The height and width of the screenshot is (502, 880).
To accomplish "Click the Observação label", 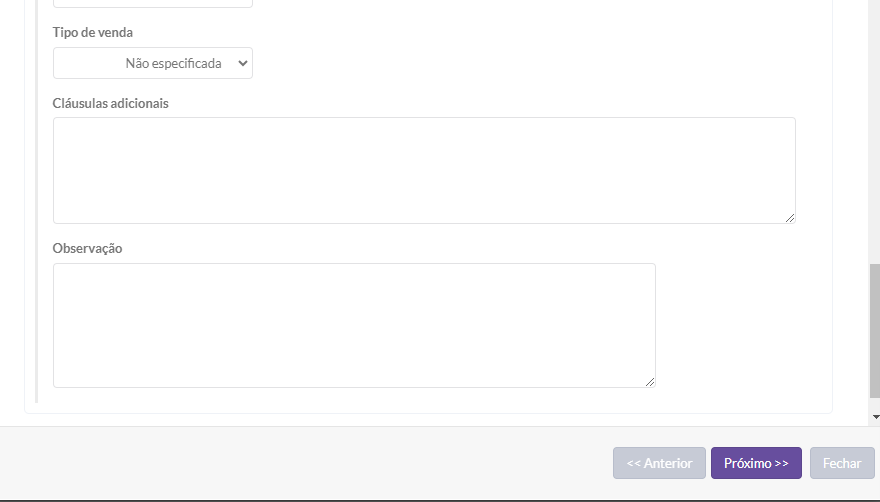I will point(88,248).
